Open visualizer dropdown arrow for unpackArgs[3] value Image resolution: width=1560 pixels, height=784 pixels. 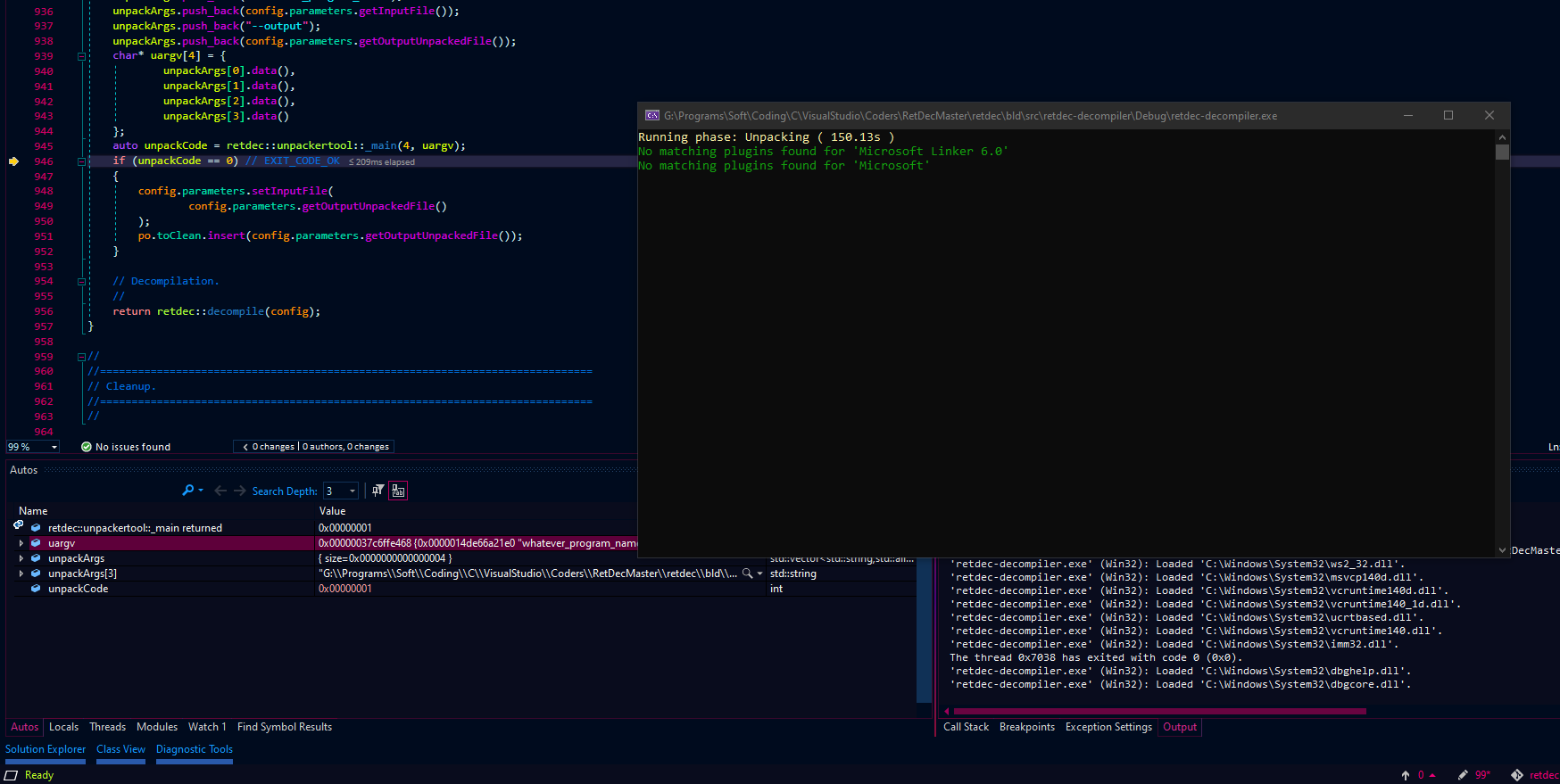point(760,574)
